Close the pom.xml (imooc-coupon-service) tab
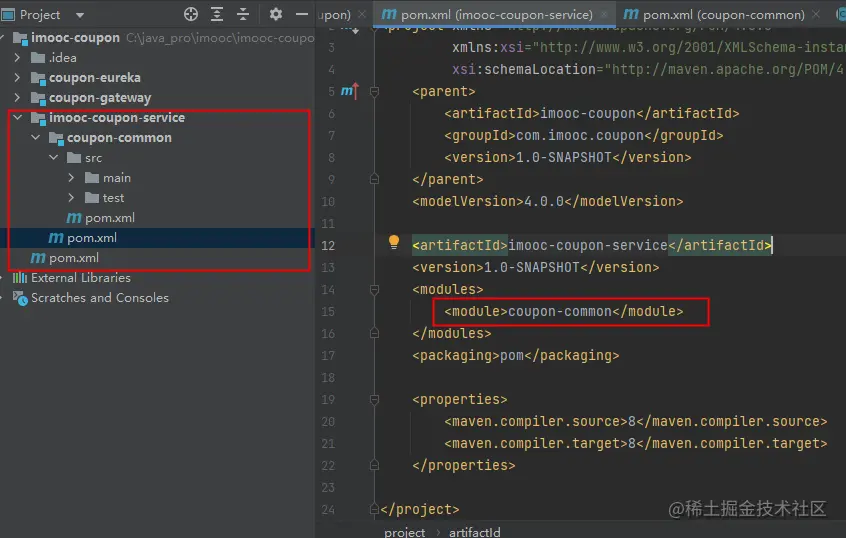The height and width of the screenshot is (538, 846). [605, 15]
